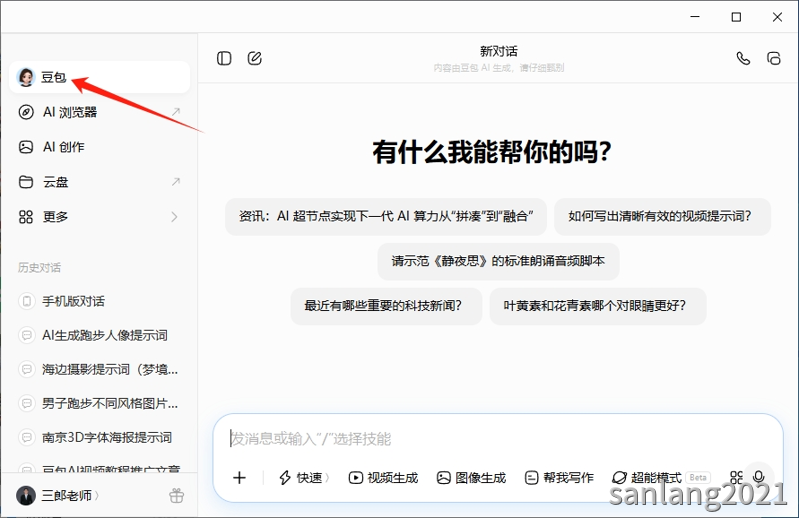
Task: Choose the 帮我写作 skill
Action: pos(559,478)
